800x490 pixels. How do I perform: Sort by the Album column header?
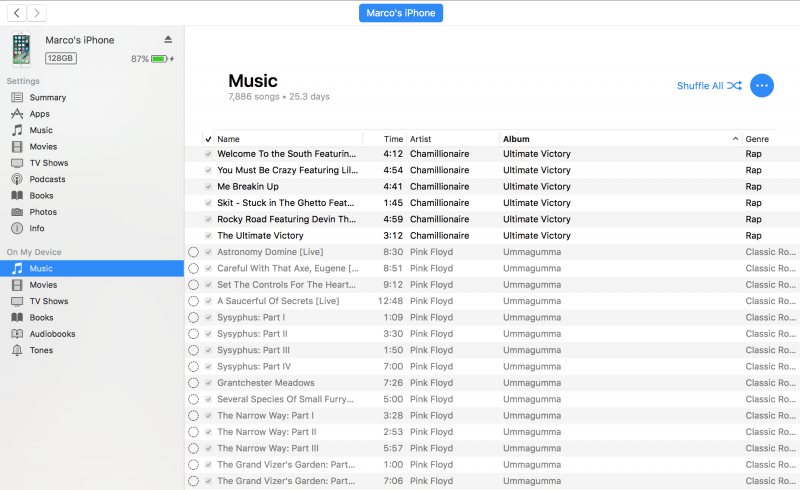click(x=516, y=139)
